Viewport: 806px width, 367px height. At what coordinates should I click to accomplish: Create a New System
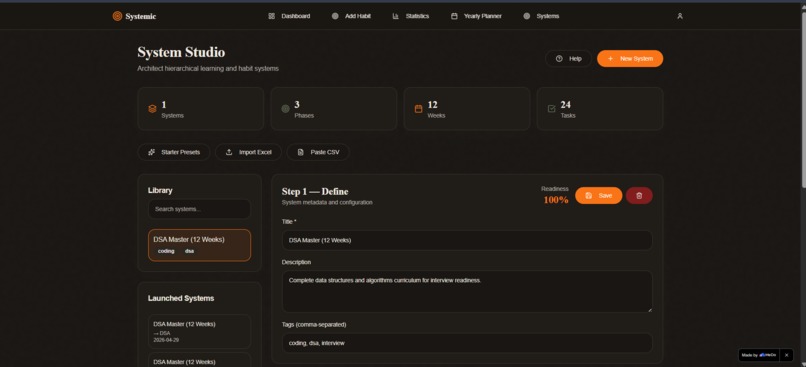tap(630, 59)
